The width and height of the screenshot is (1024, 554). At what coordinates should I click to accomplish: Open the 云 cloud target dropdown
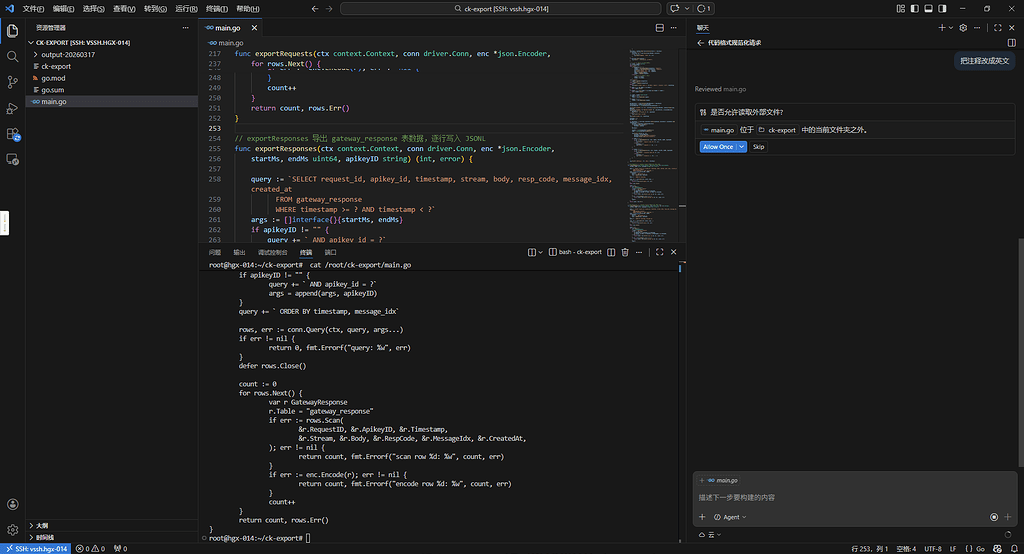click(711, 534)
